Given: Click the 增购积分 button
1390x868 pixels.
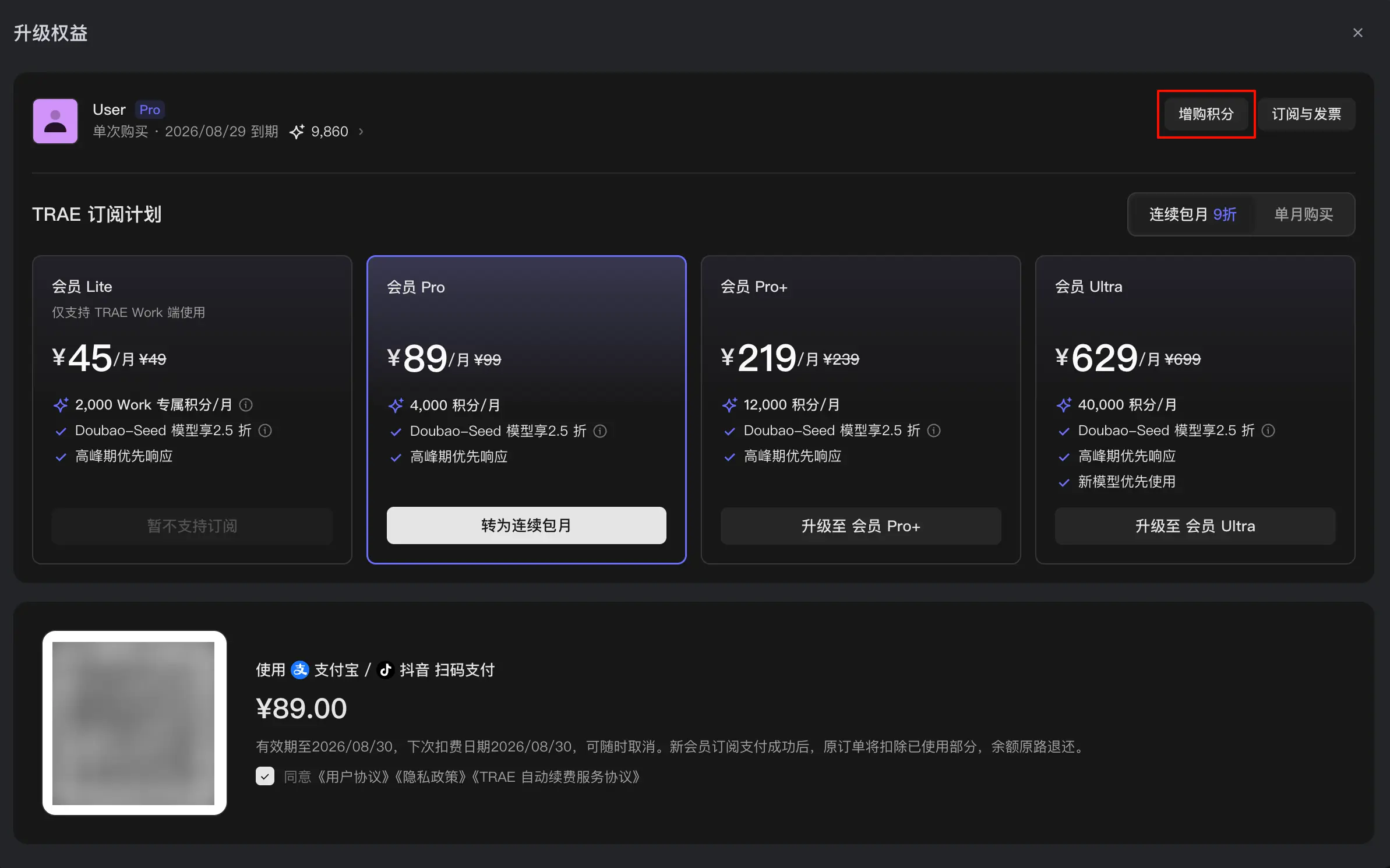Looking at the screenshot, I should click(x=1206, y=114).
